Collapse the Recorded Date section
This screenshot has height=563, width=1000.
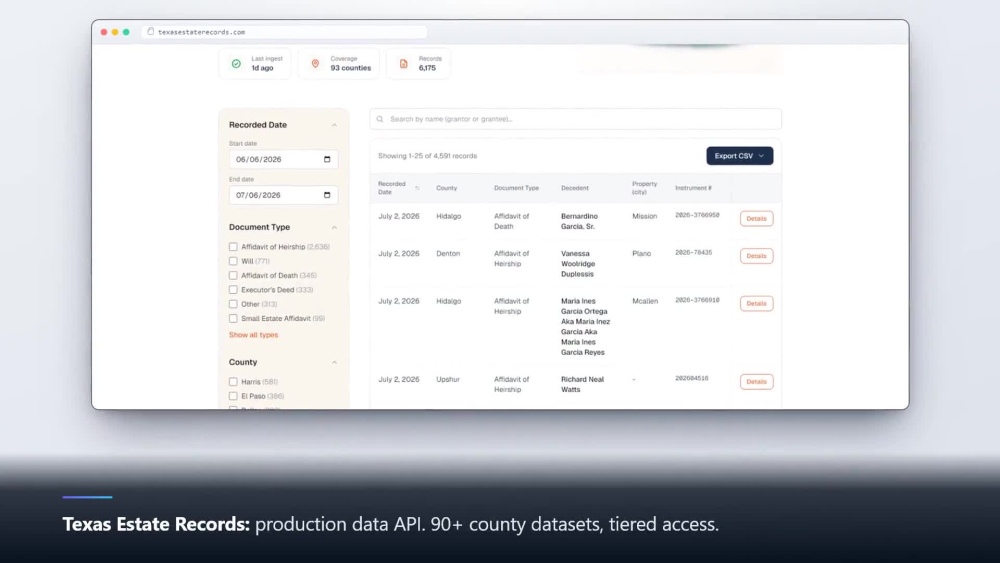(334, 125)
